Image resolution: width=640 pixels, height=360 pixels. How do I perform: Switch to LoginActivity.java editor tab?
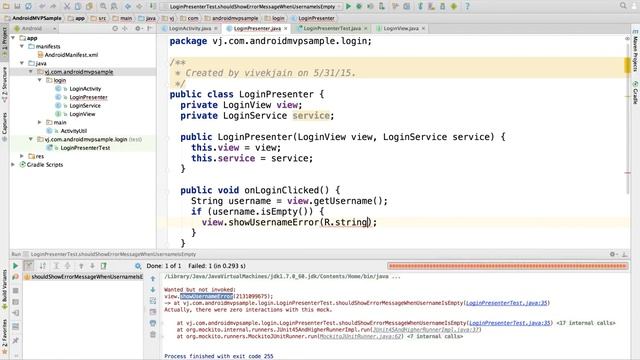click(x=190, y=29)
